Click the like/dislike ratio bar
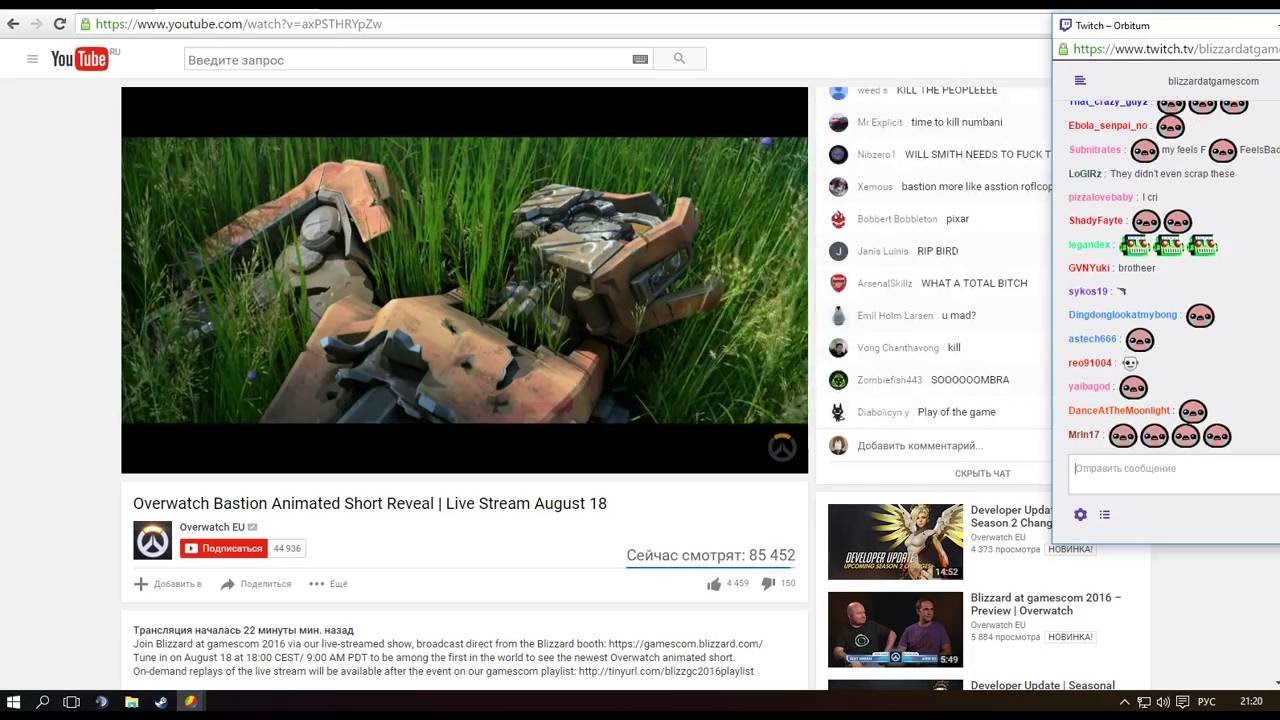 (x=711, y=567)
